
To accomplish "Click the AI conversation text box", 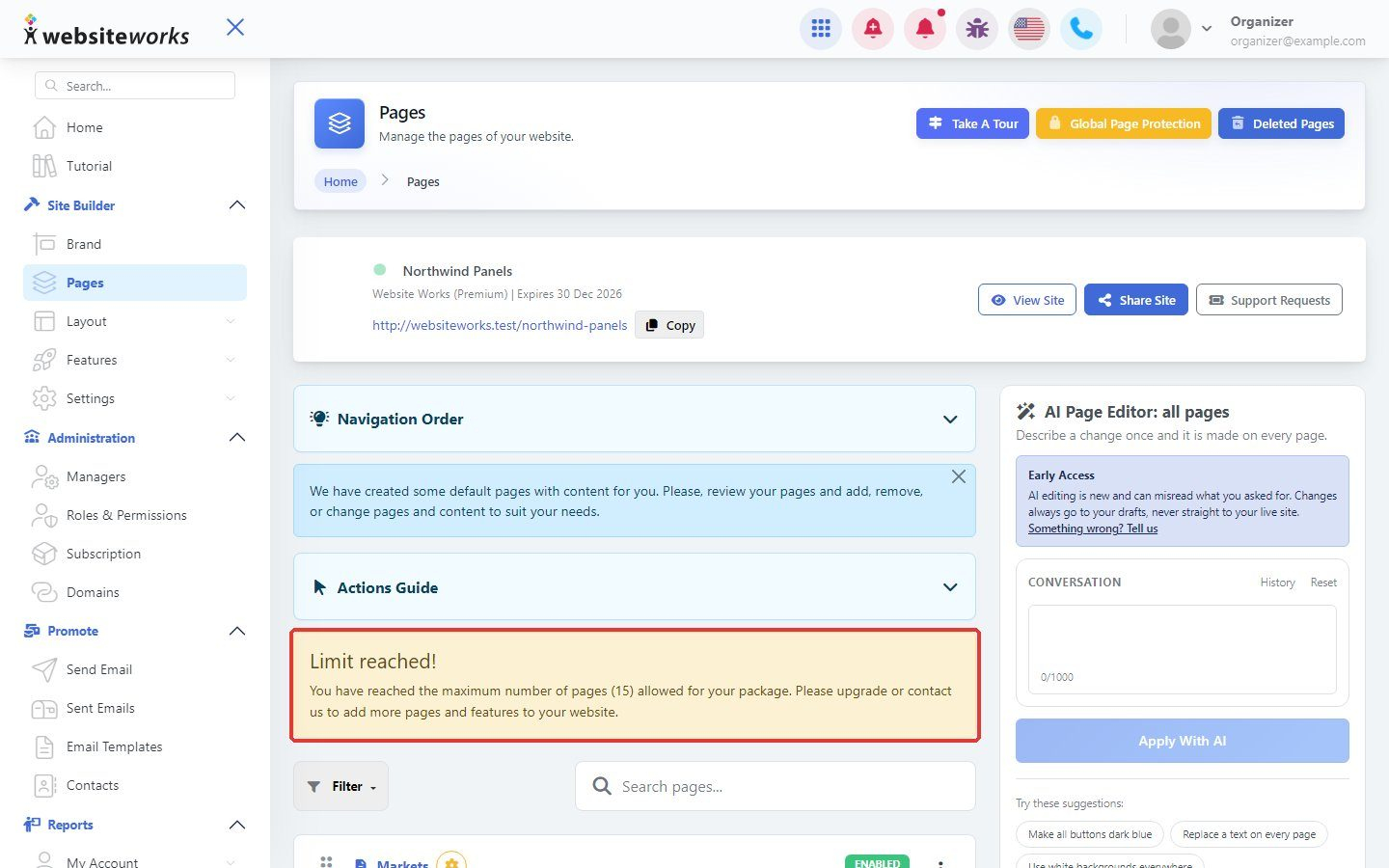I will 1183,649.
